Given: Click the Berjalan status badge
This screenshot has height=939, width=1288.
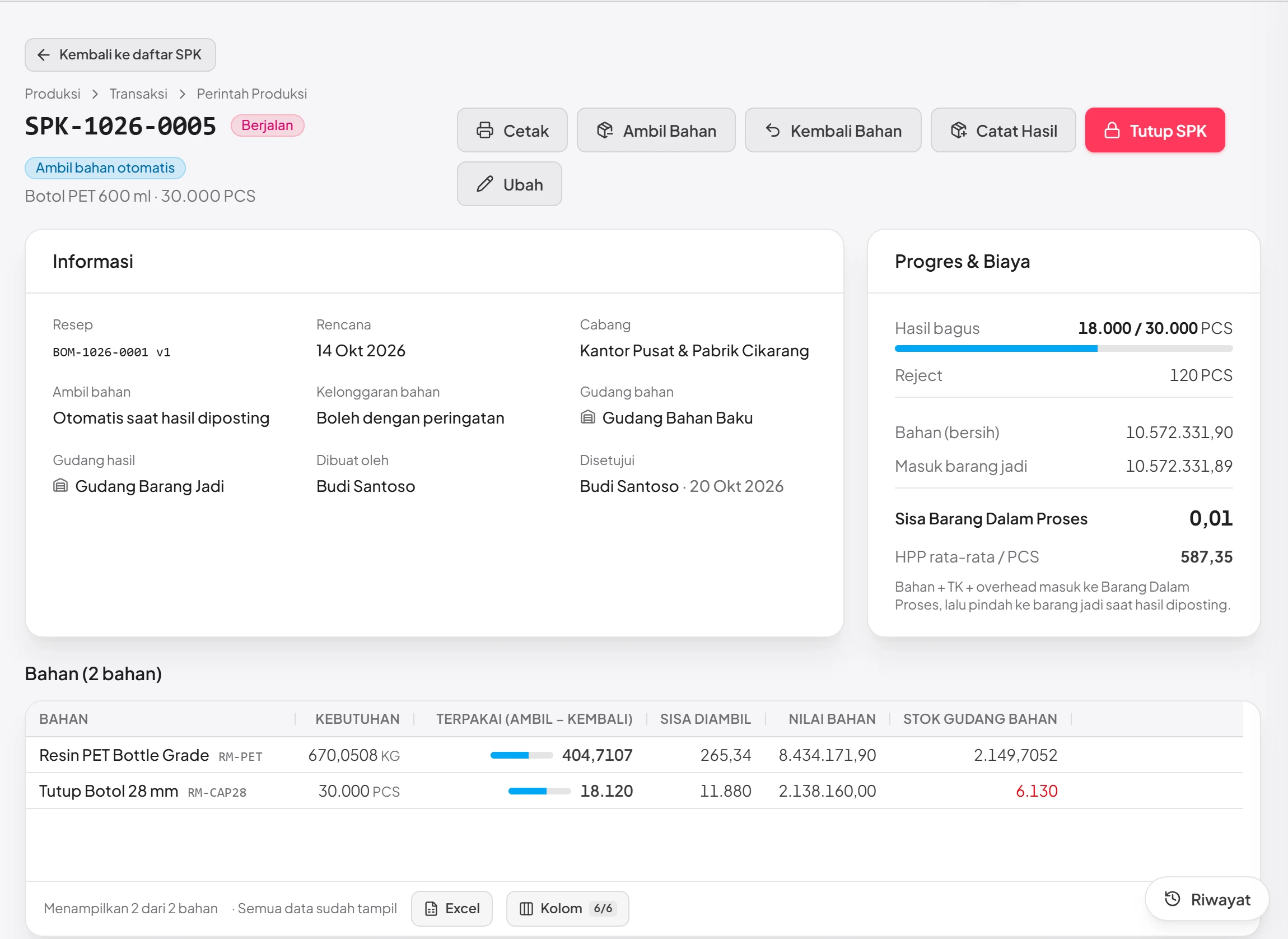Looking at the screenshot, I should point(267,125).
